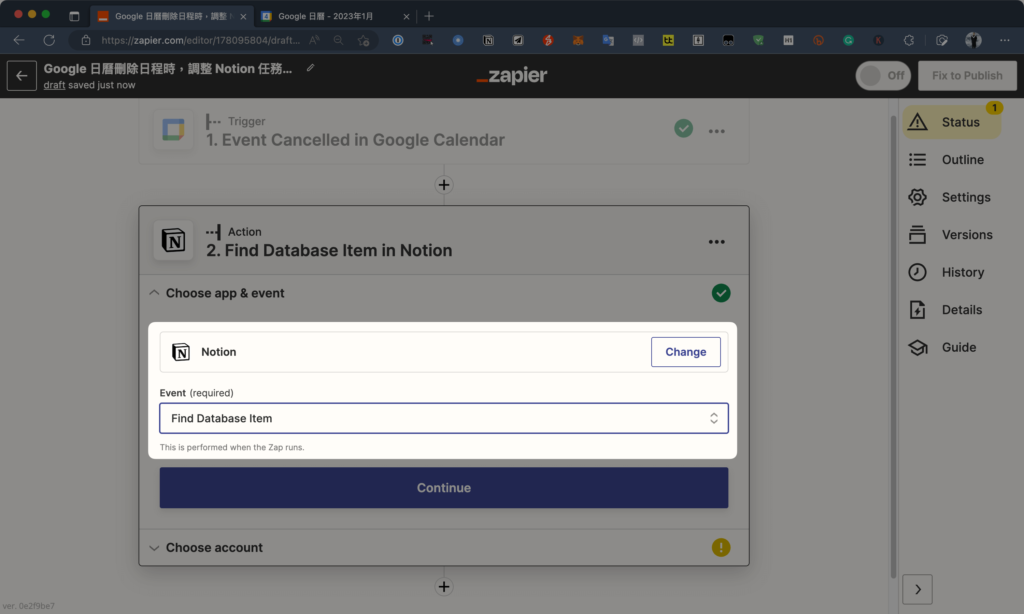1024x614 pixels.
Task: Click the yellow warning icon beside Choose account
Action: [x=721, y=547]
